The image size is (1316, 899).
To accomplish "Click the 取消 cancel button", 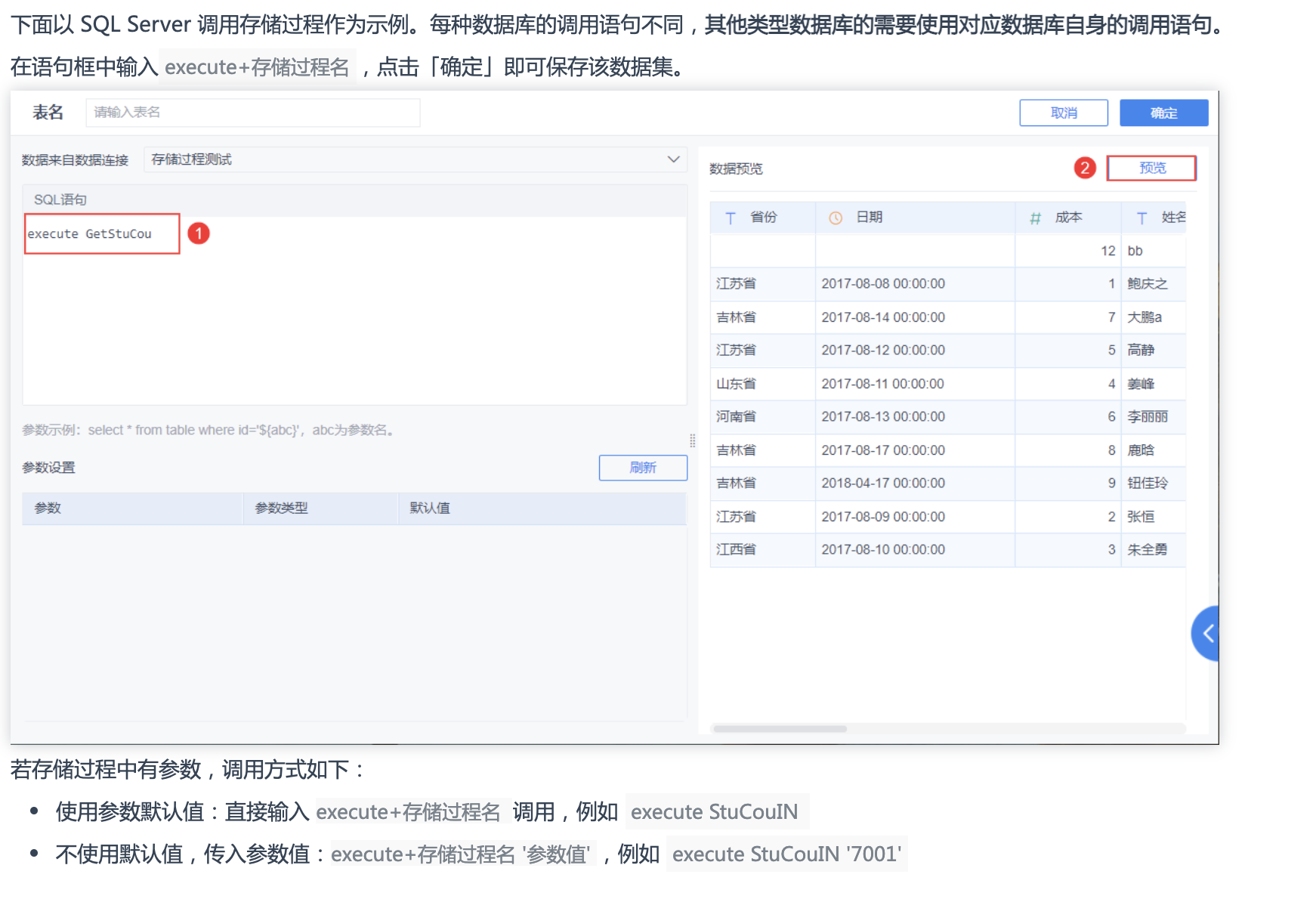I will tap(1064, 113).
